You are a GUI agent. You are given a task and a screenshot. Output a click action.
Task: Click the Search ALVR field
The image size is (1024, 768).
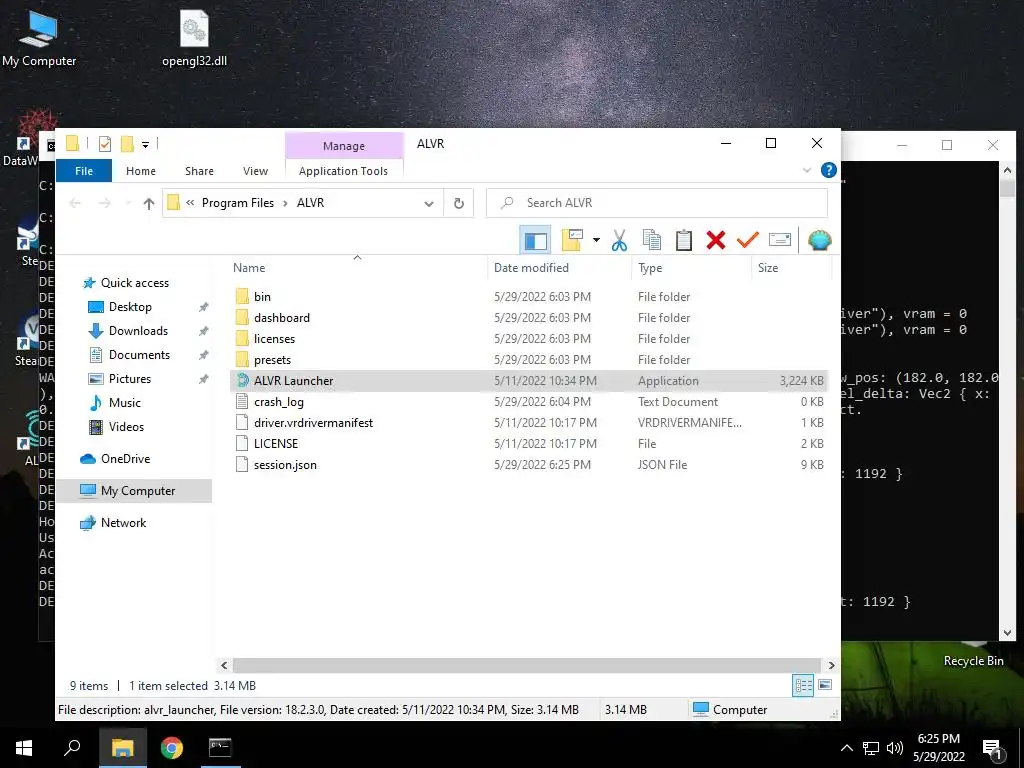pyautogui.click(x=656, y=203)
